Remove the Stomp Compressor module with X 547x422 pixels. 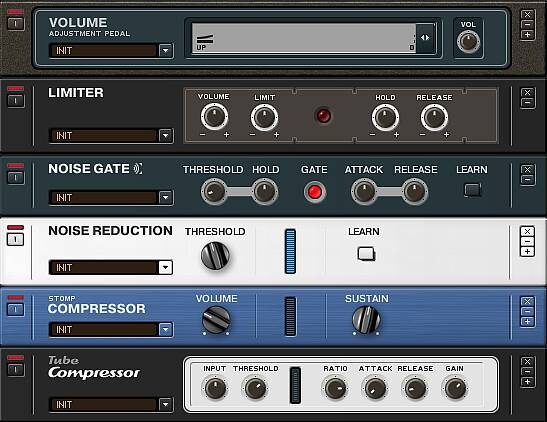(527, 301)
